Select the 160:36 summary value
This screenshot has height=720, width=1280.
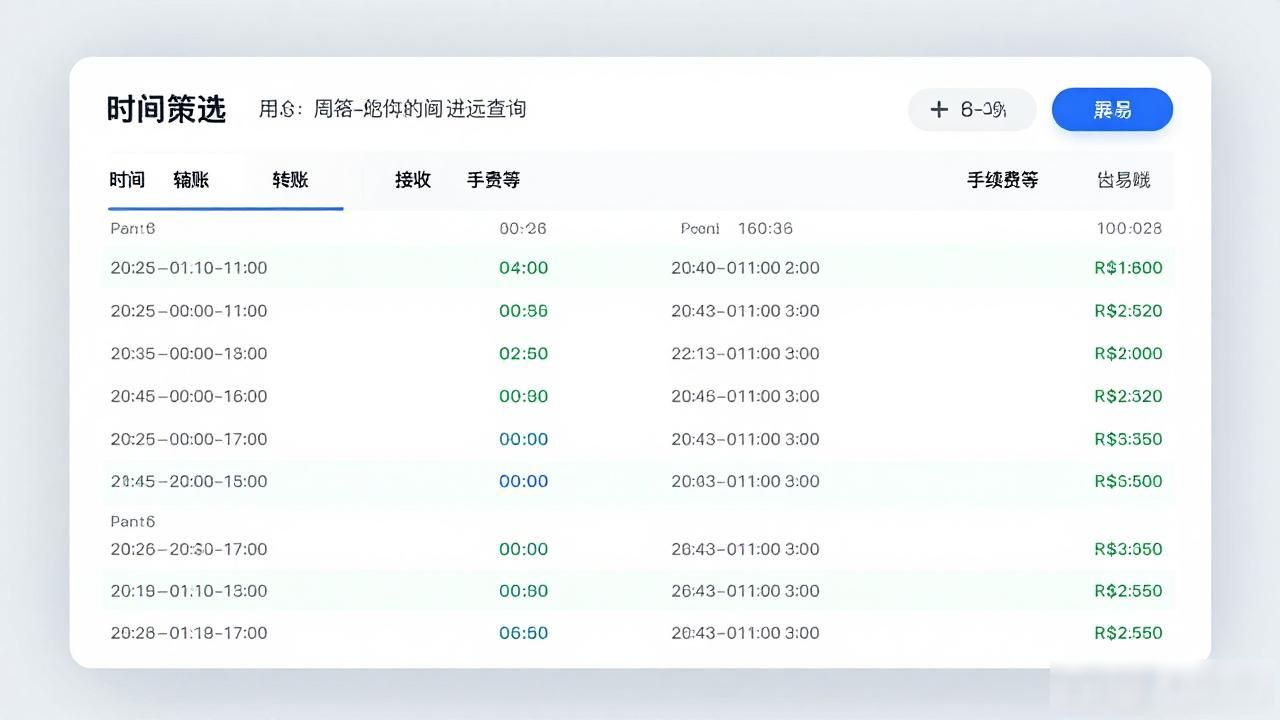coord(765,228)
